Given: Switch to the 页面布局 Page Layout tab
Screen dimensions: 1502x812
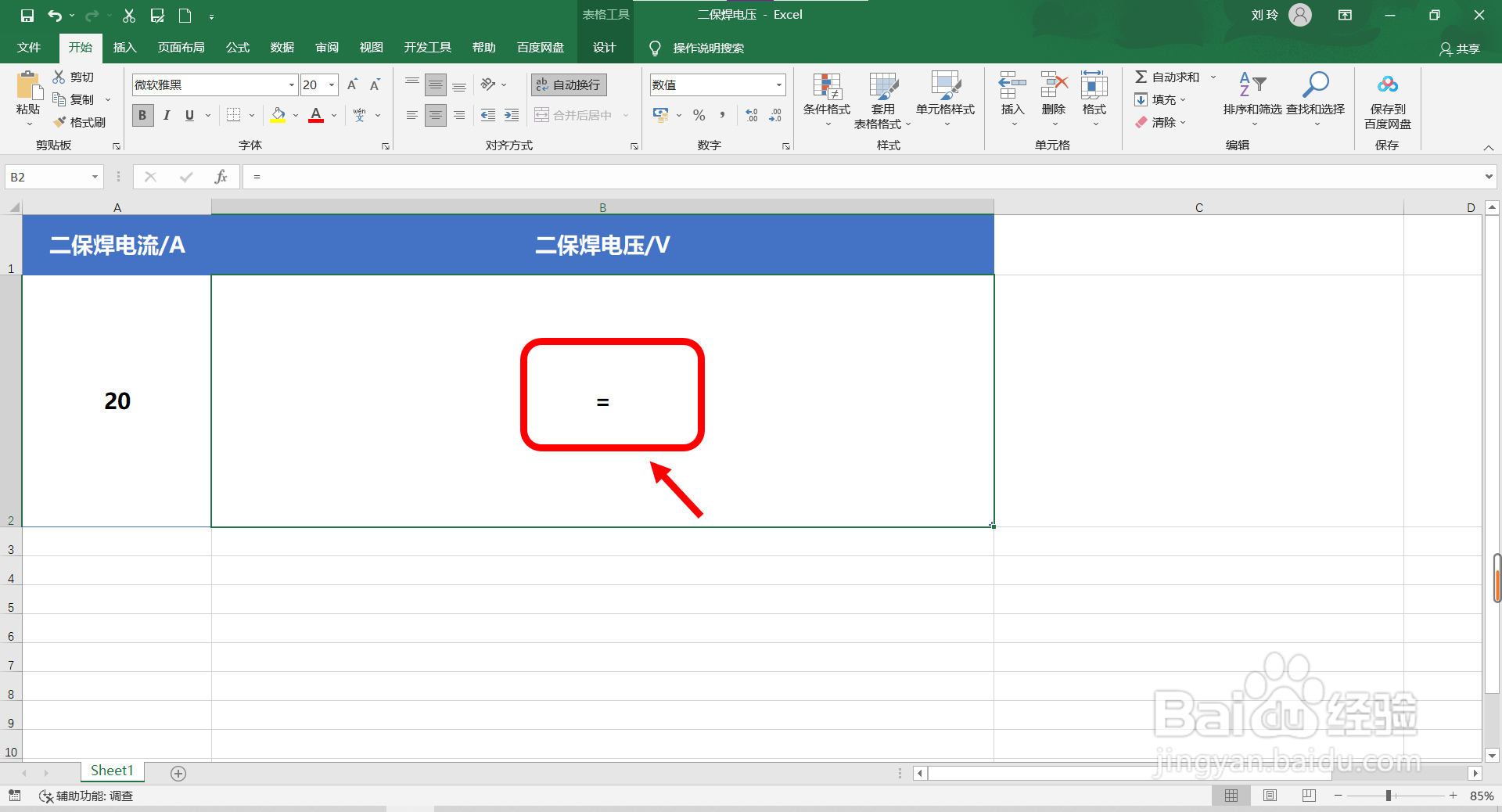Looking at the screenshot, I should (181, 48).
